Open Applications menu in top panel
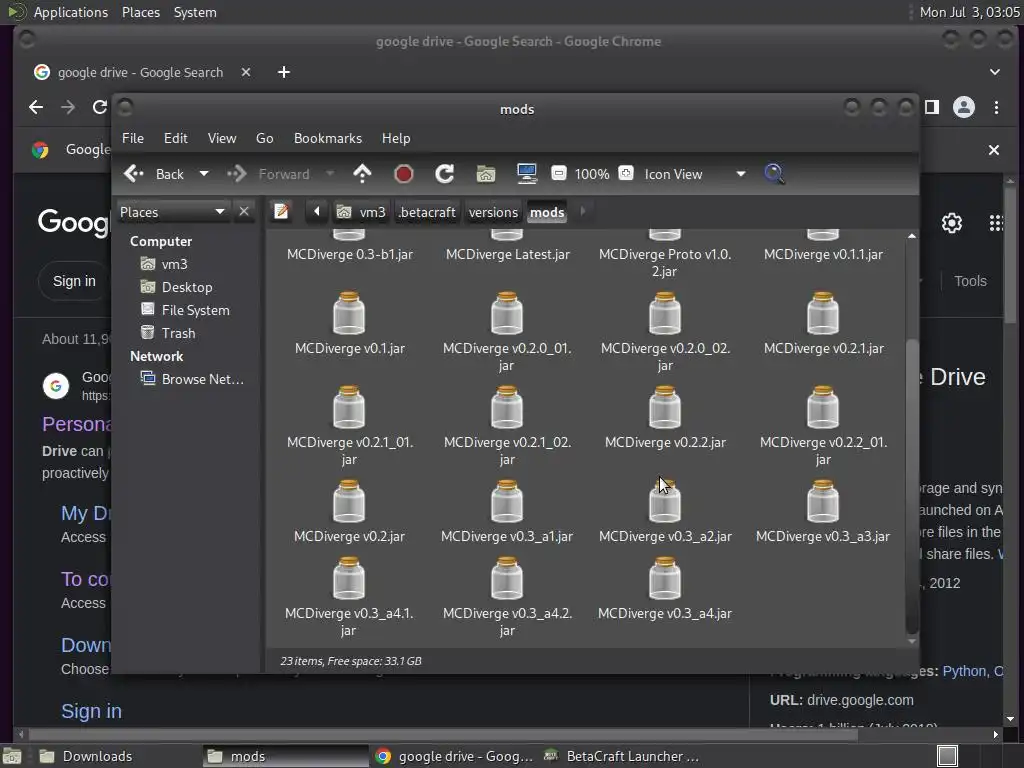The image size is (1024, 768). pos(71,12)
